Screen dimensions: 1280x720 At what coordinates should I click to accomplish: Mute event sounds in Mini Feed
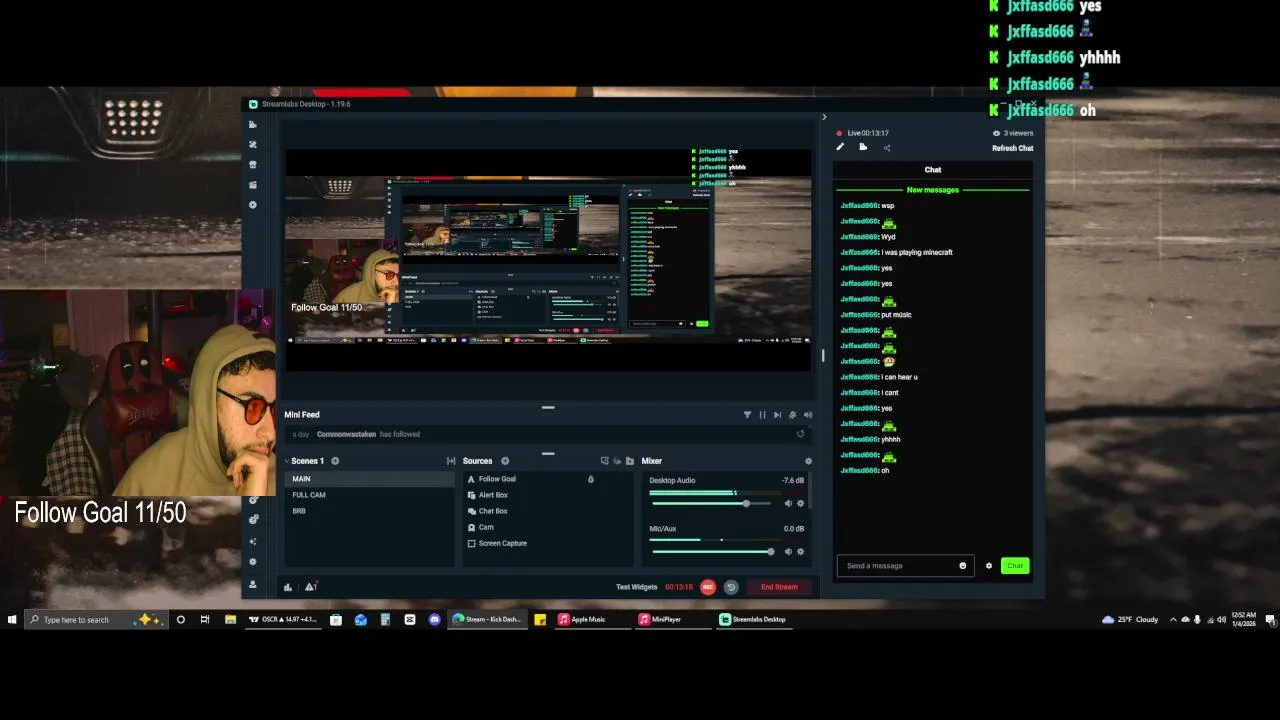coord(808,415)
